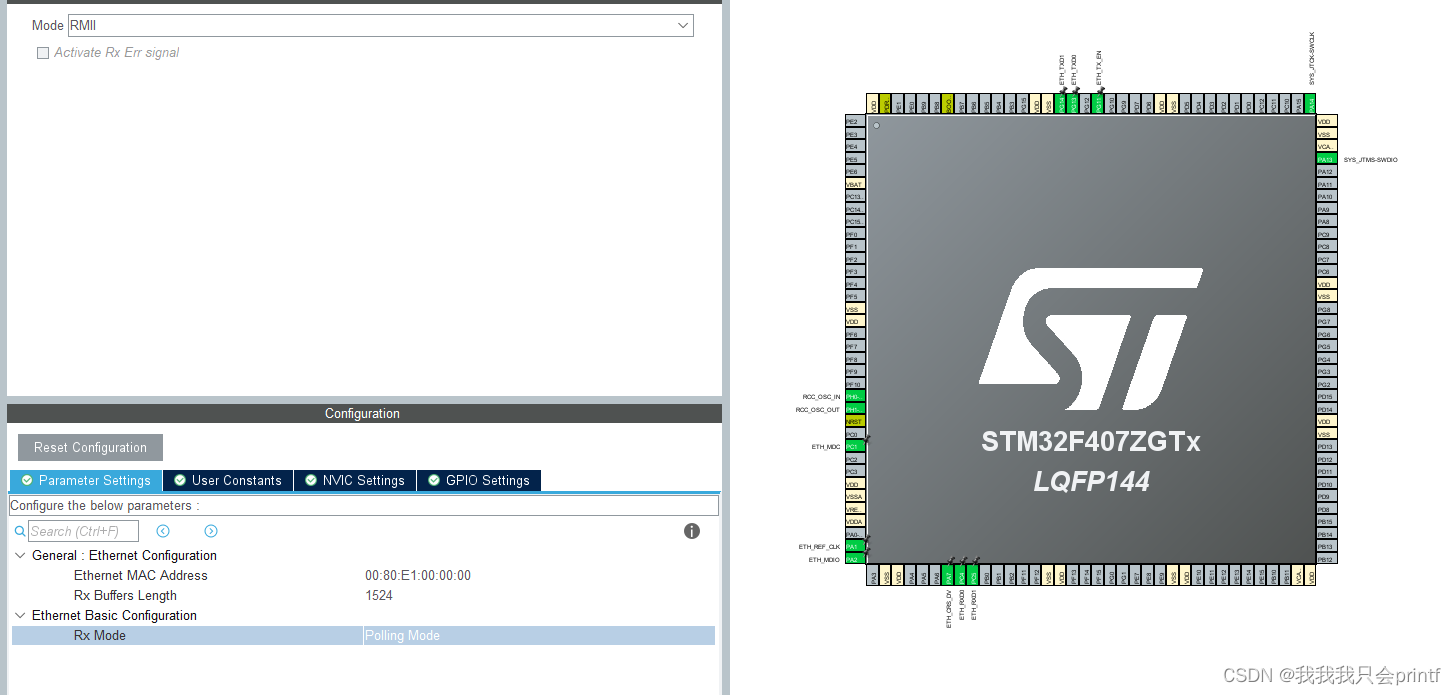Click the next search result arrow icon
The image size is (1456, 695).
(210, 531)
